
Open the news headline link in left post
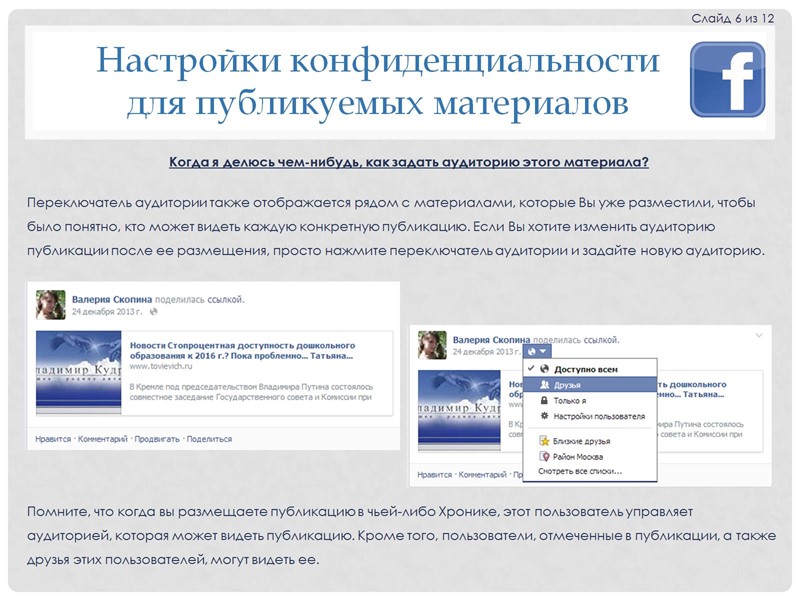pos(242,351)
